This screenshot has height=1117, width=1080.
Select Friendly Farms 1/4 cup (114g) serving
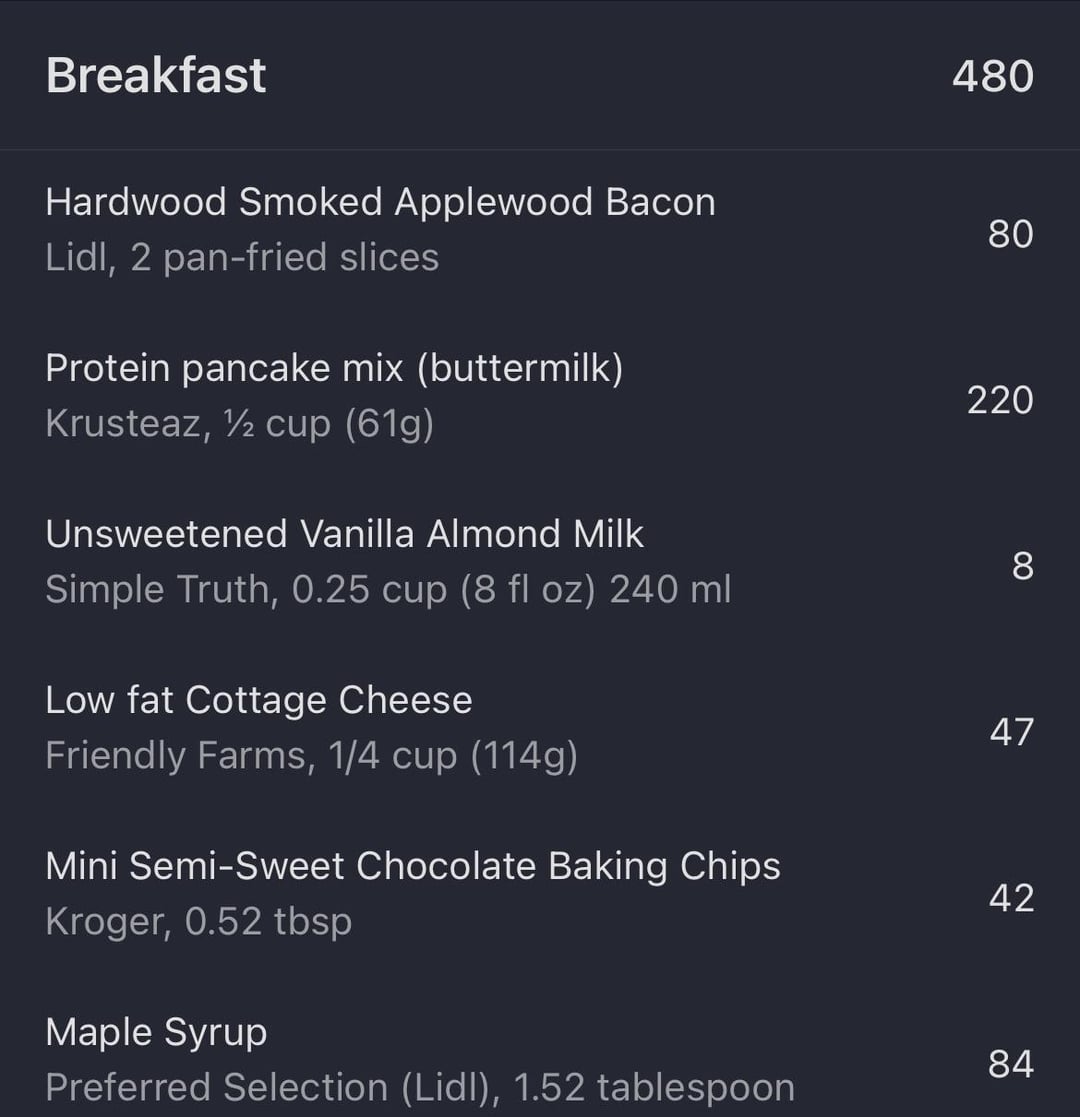311,756
